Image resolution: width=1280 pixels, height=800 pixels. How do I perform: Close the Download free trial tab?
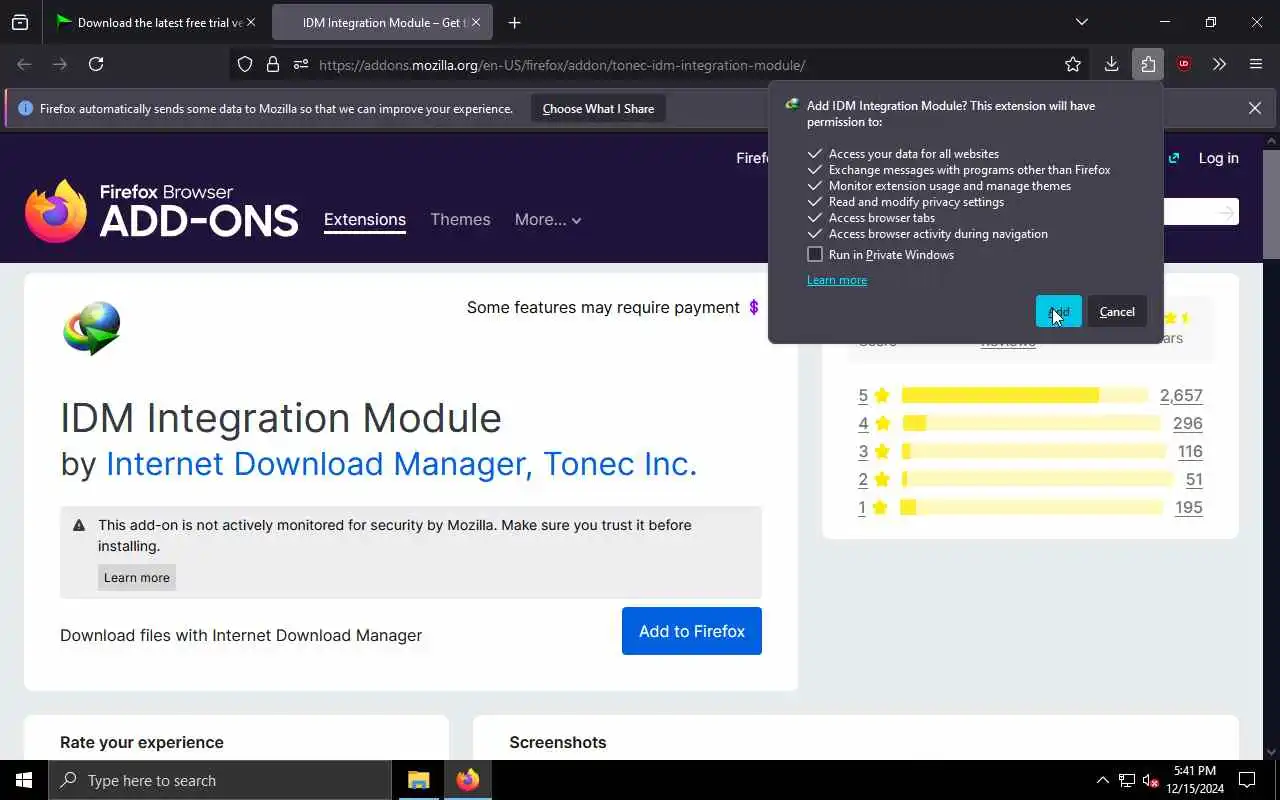pyautogui.click(x=251, y=22)
